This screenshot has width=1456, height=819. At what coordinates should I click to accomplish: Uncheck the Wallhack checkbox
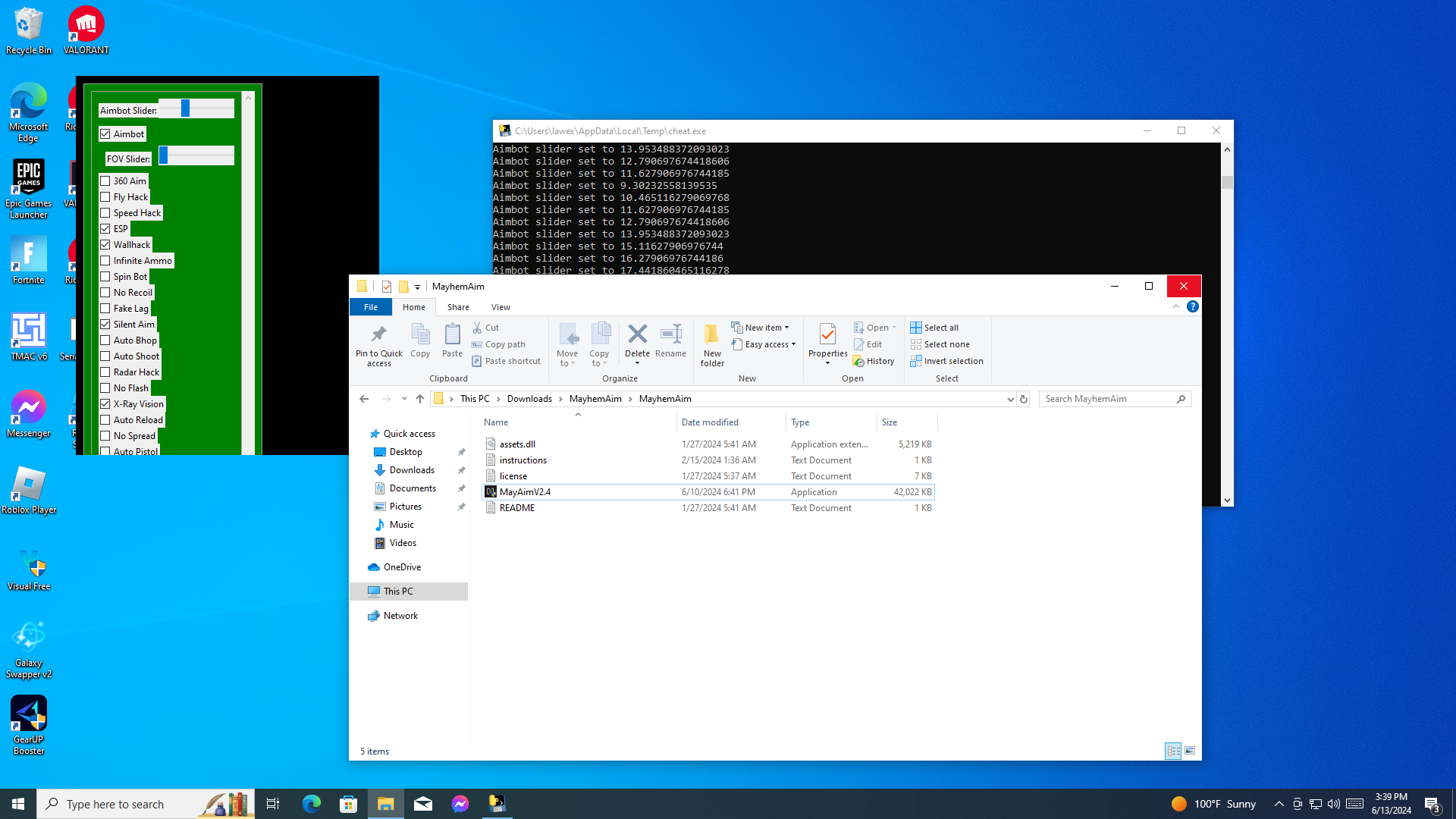click(x=105, y=245)
